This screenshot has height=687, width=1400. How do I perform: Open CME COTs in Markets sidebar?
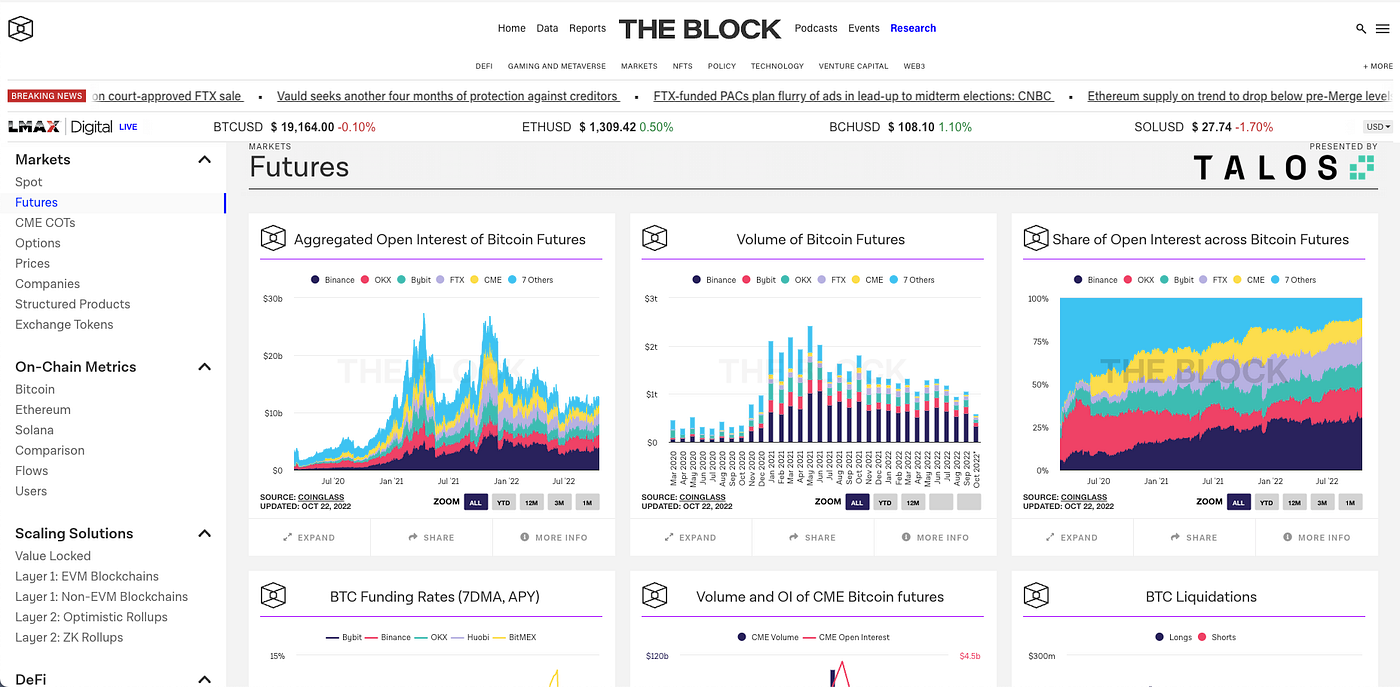click(45, 223)
